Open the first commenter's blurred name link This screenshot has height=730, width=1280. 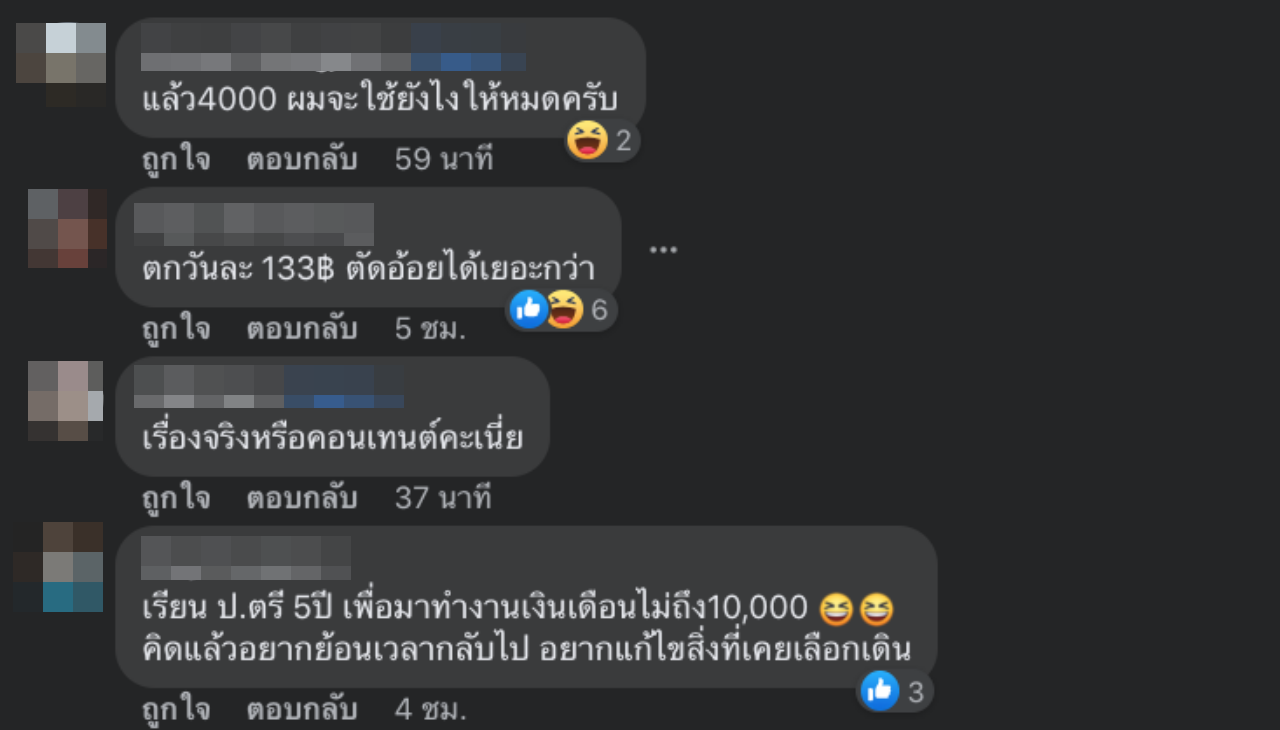coord(333,47)
